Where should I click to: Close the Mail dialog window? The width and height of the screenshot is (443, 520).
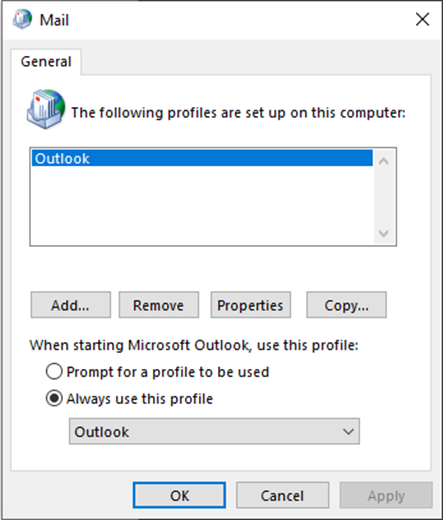click(422, 19)
